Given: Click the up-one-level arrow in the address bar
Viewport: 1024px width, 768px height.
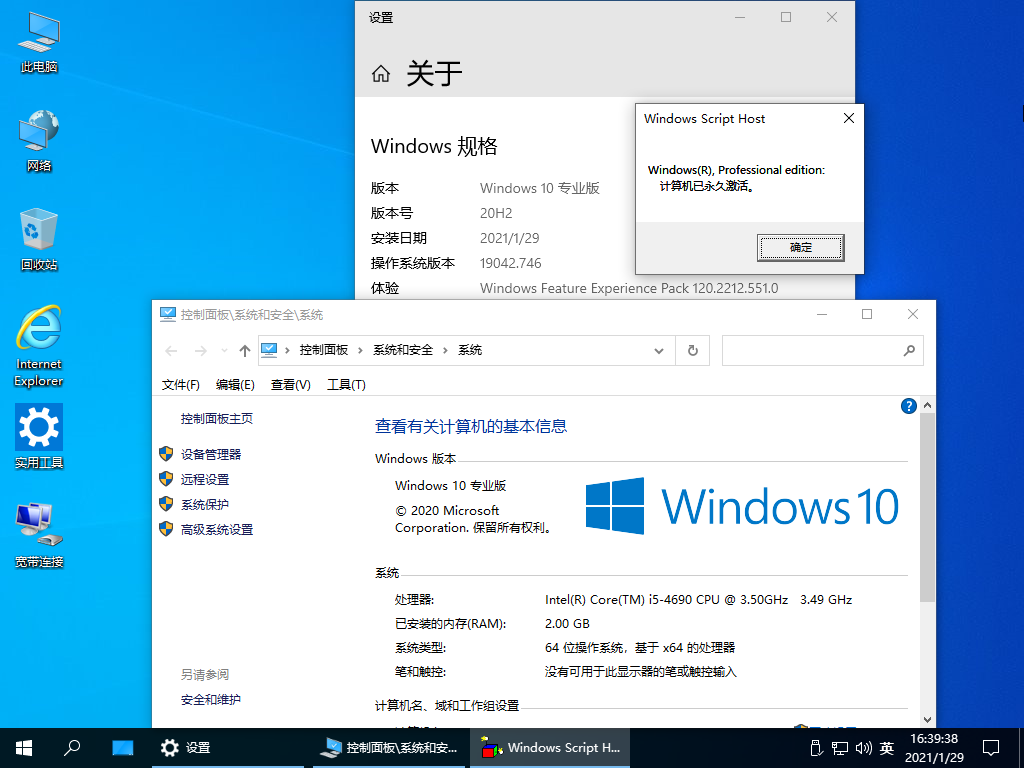Looking at the screenshot, I should point(245,350).
